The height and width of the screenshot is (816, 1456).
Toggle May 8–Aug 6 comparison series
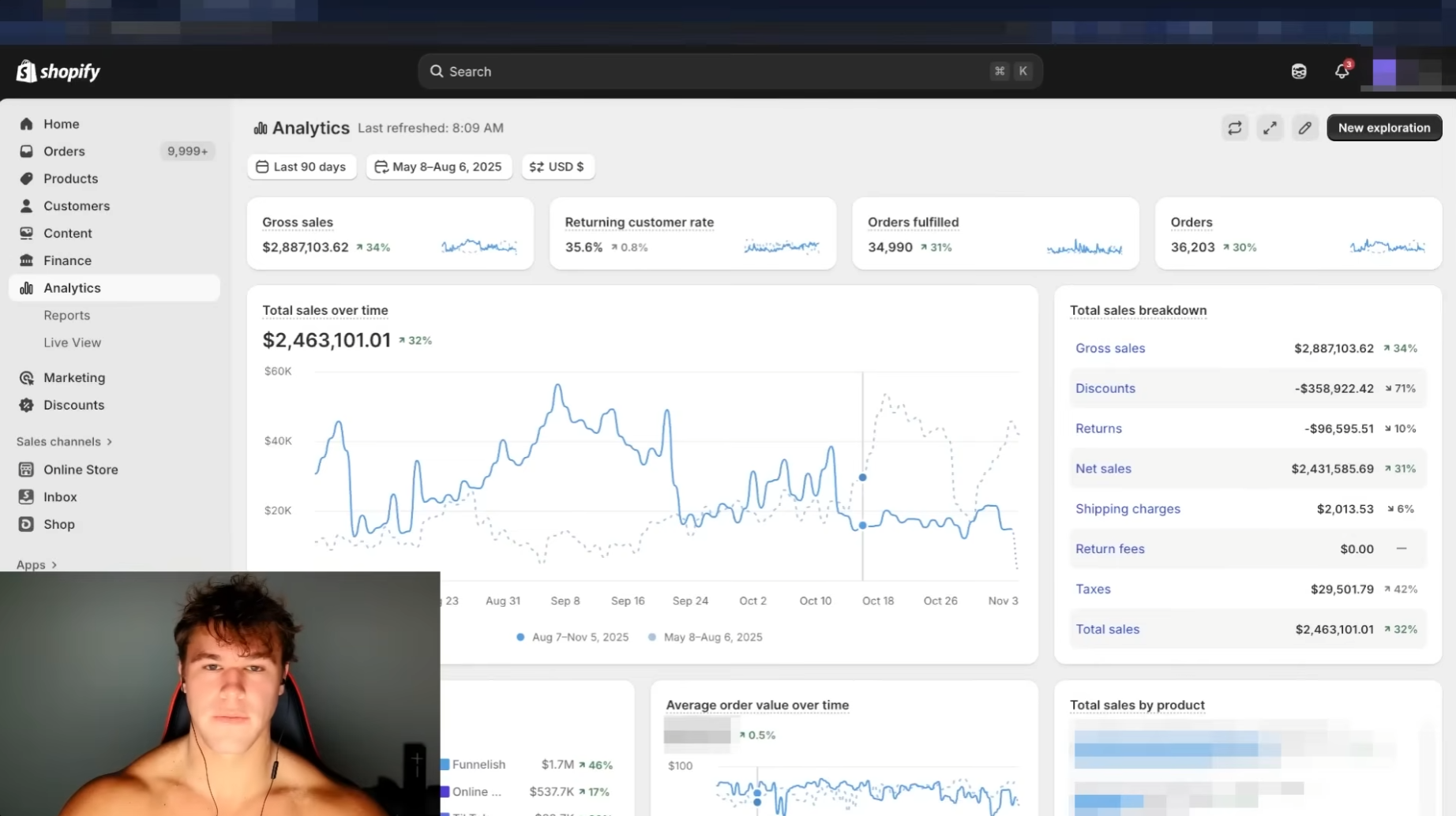[705, 637]
